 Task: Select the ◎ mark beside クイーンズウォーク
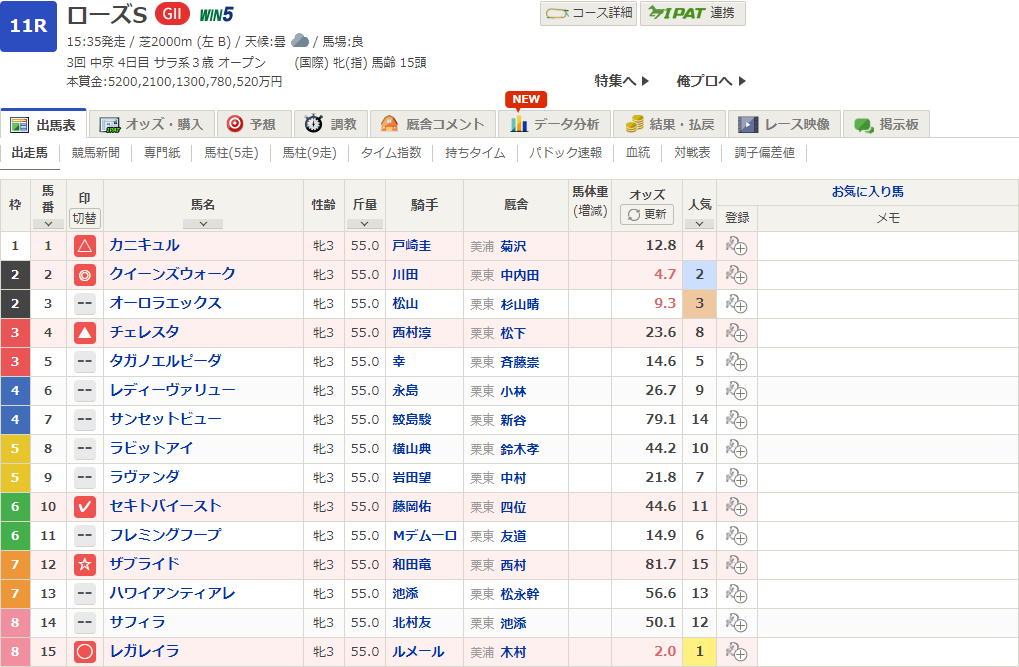[x=84, y=274]
